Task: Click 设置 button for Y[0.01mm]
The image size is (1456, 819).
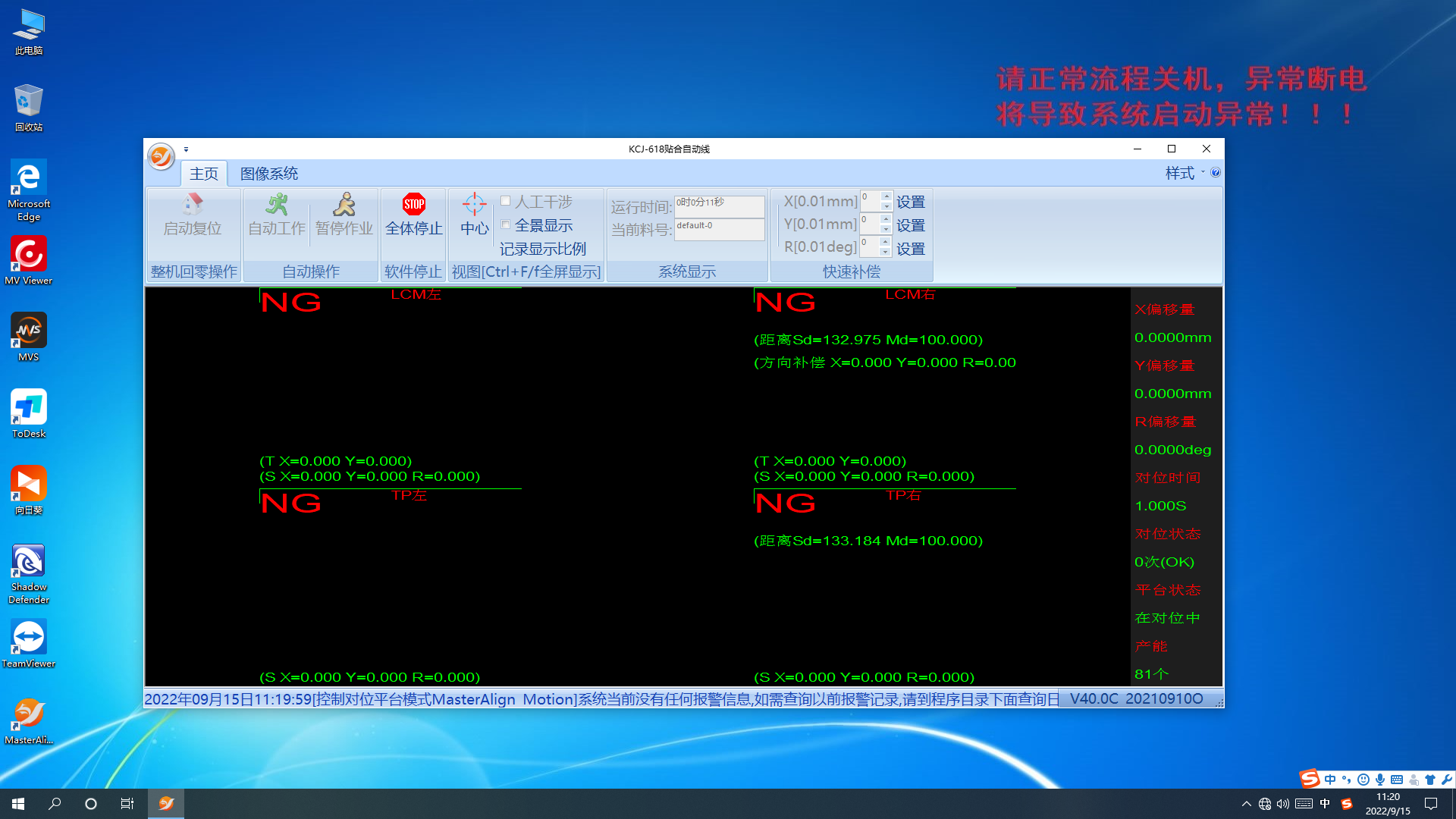Action: 910,225
